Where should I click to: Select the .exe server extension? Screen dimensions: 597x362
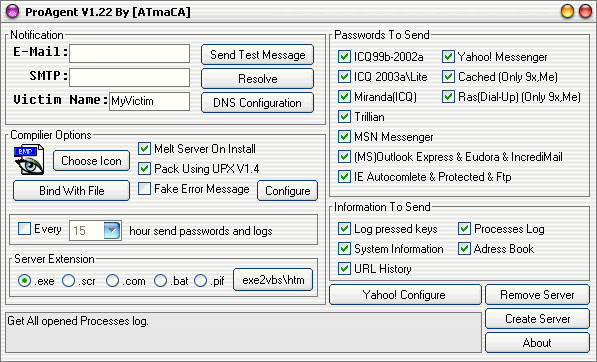24,281
